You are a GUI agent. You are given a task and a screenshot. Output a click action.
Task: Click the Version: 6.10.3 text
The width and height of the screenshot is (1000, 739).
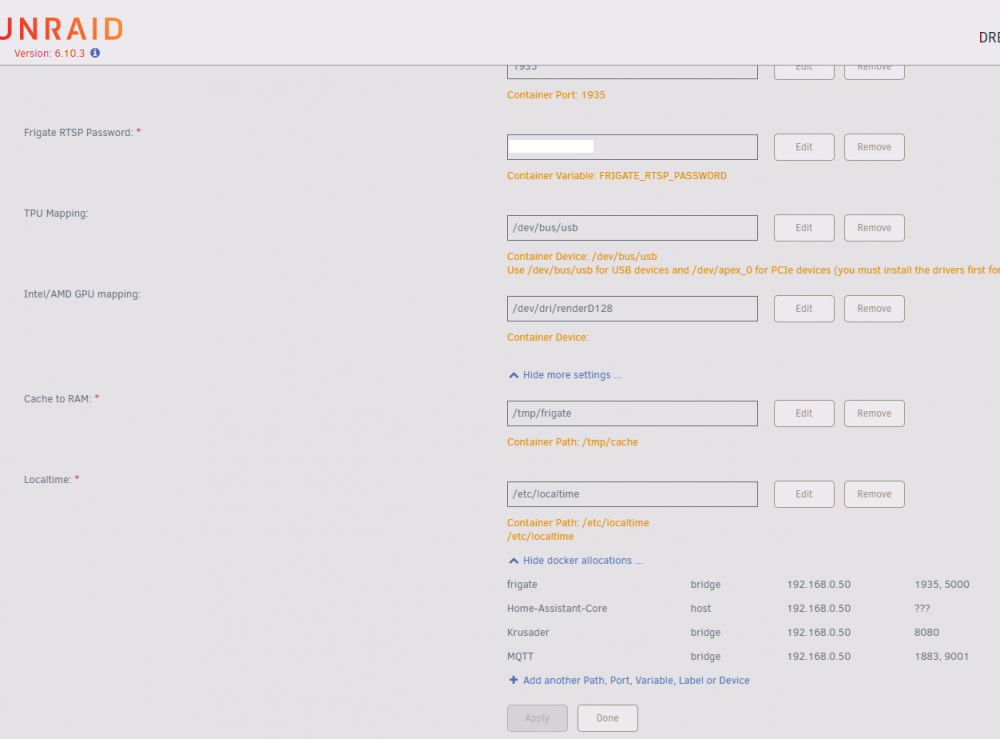[49, 54]
